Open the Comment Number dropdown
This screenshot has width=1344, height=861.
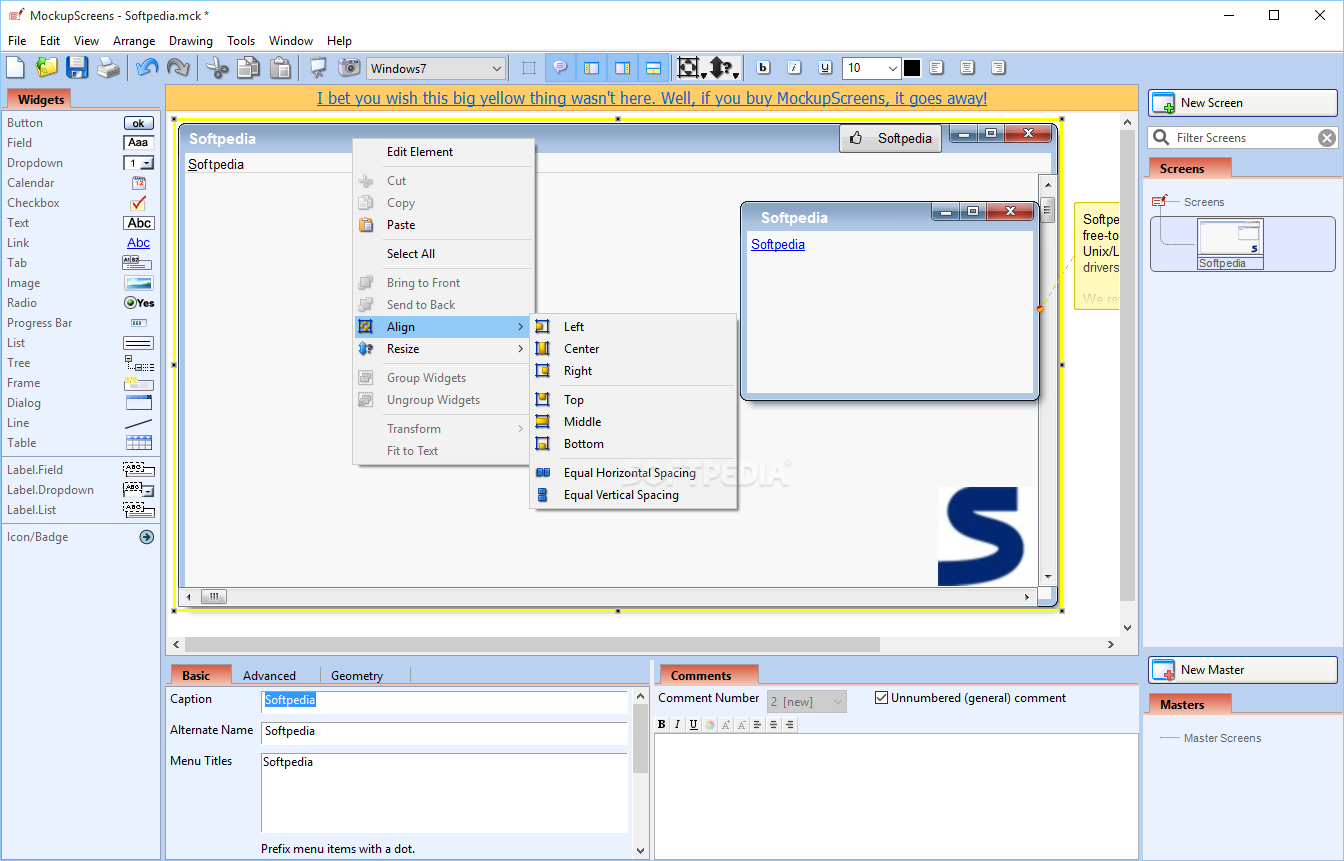806,702
